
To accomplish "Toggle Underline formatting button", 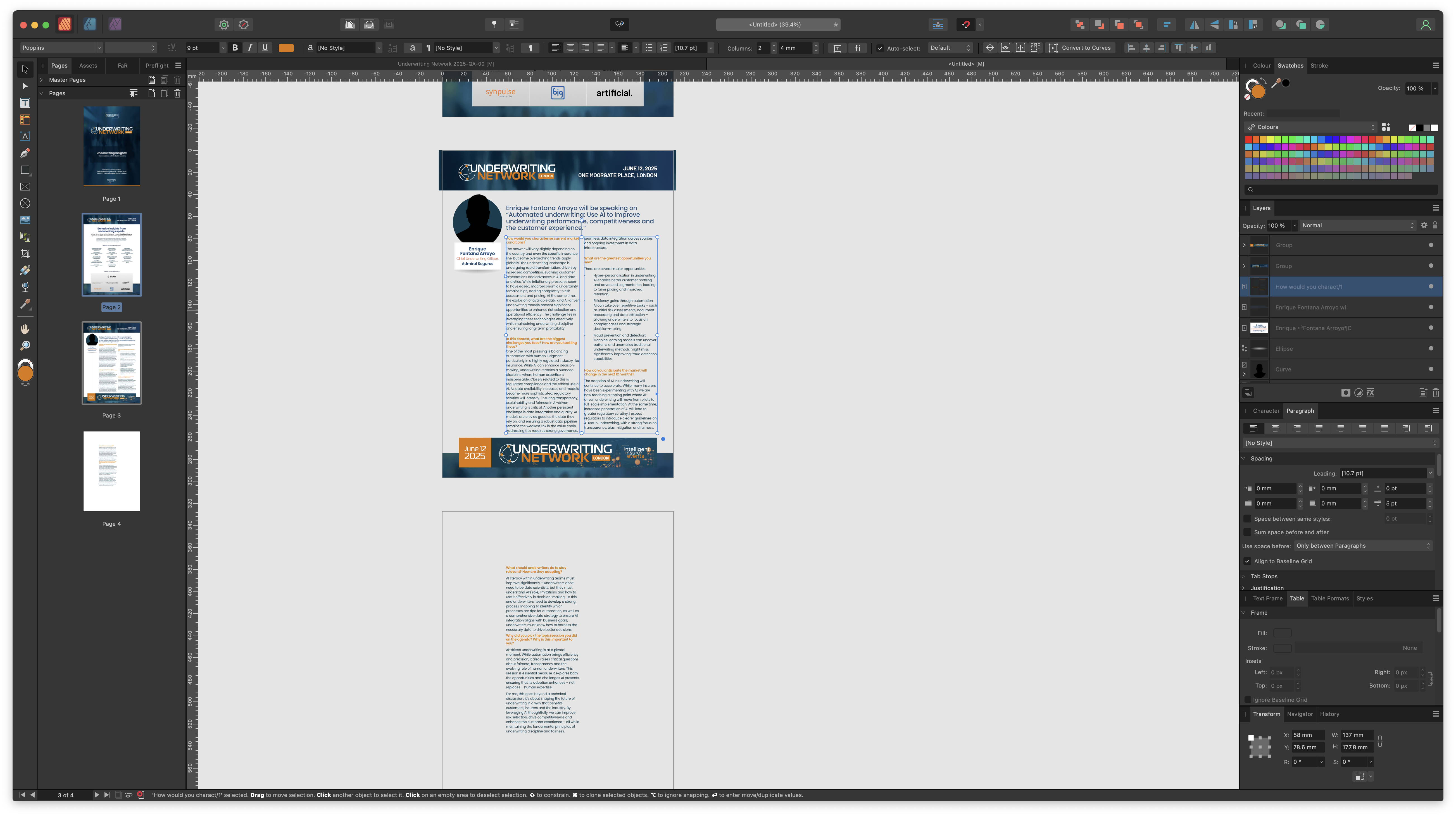I will (265, 48).
